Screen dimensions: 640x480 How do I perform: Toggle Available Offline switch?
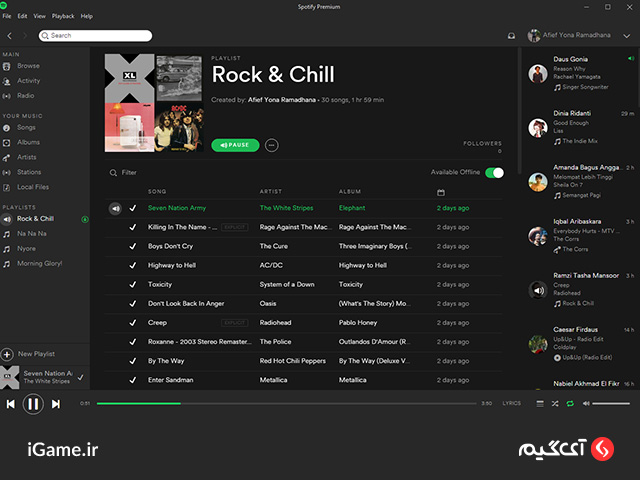pos(494,173)
